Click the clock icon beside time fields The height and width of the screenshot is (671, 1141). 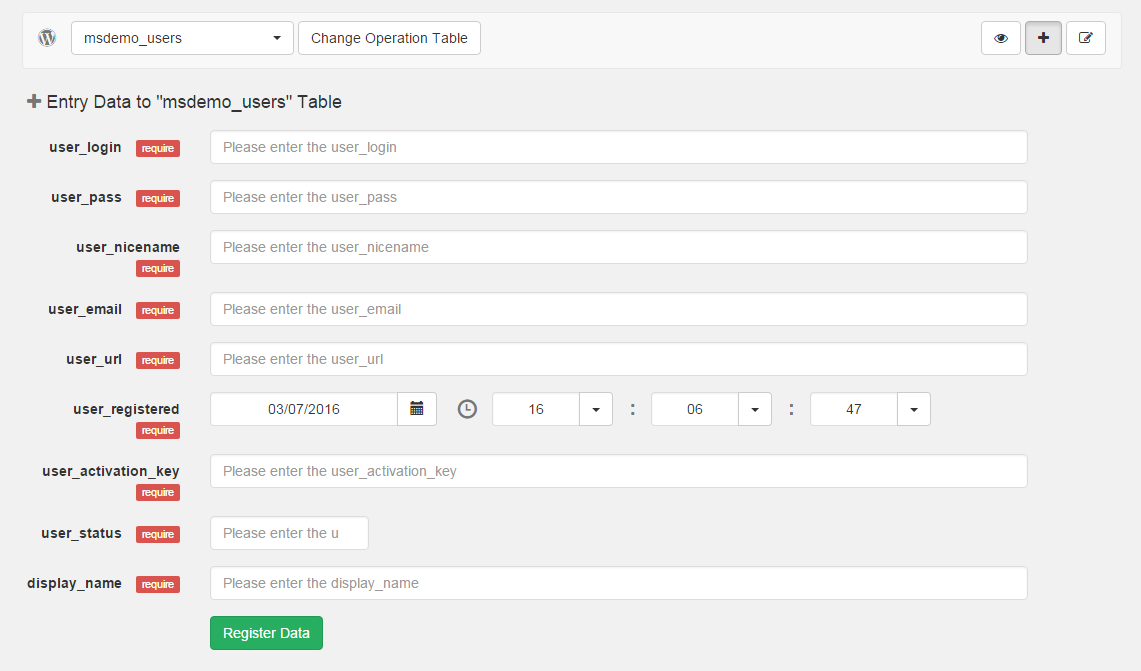click(x=467, y=409)
